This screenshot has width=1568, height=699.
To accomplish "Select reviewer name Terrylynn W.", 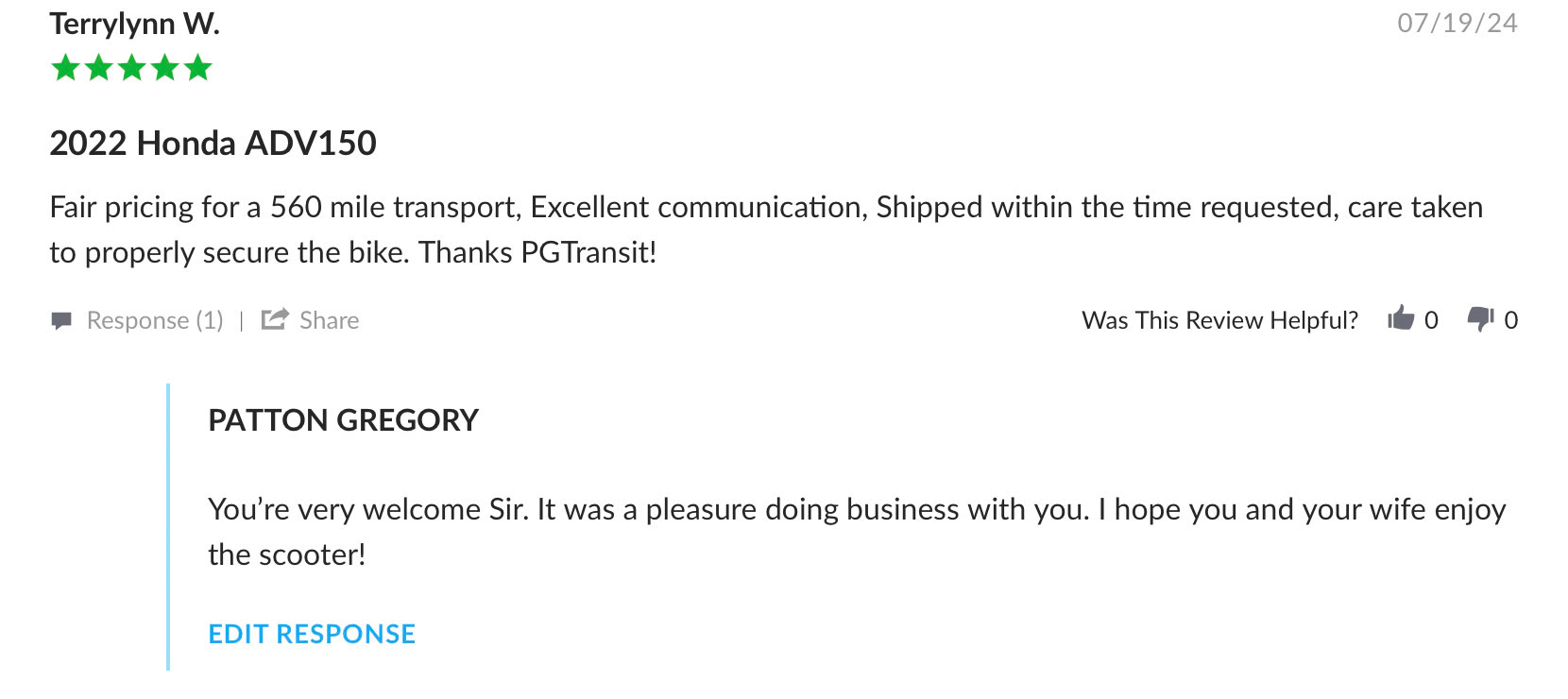I will tap(134, 24).
